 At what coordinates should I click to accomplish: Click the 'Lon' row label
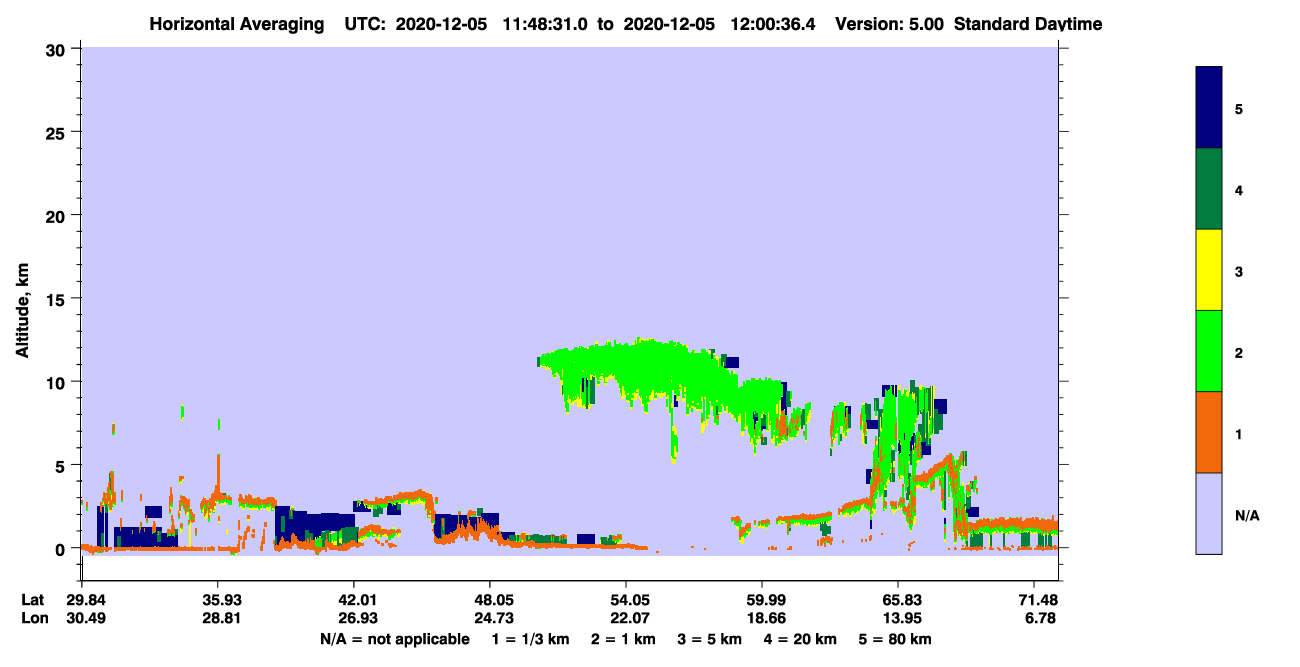tap(33, 618)
